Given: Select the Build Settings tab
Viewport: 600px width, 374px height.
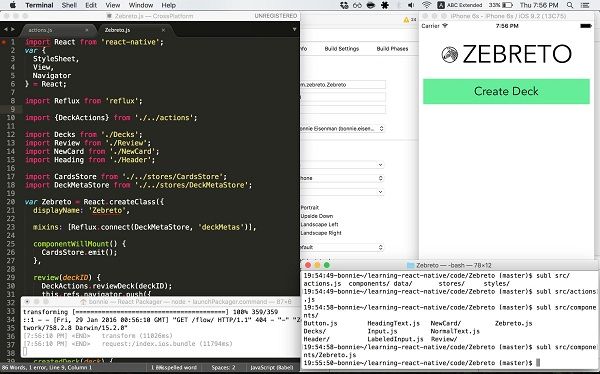Looking at the screenshot, I should click(342, 49).
